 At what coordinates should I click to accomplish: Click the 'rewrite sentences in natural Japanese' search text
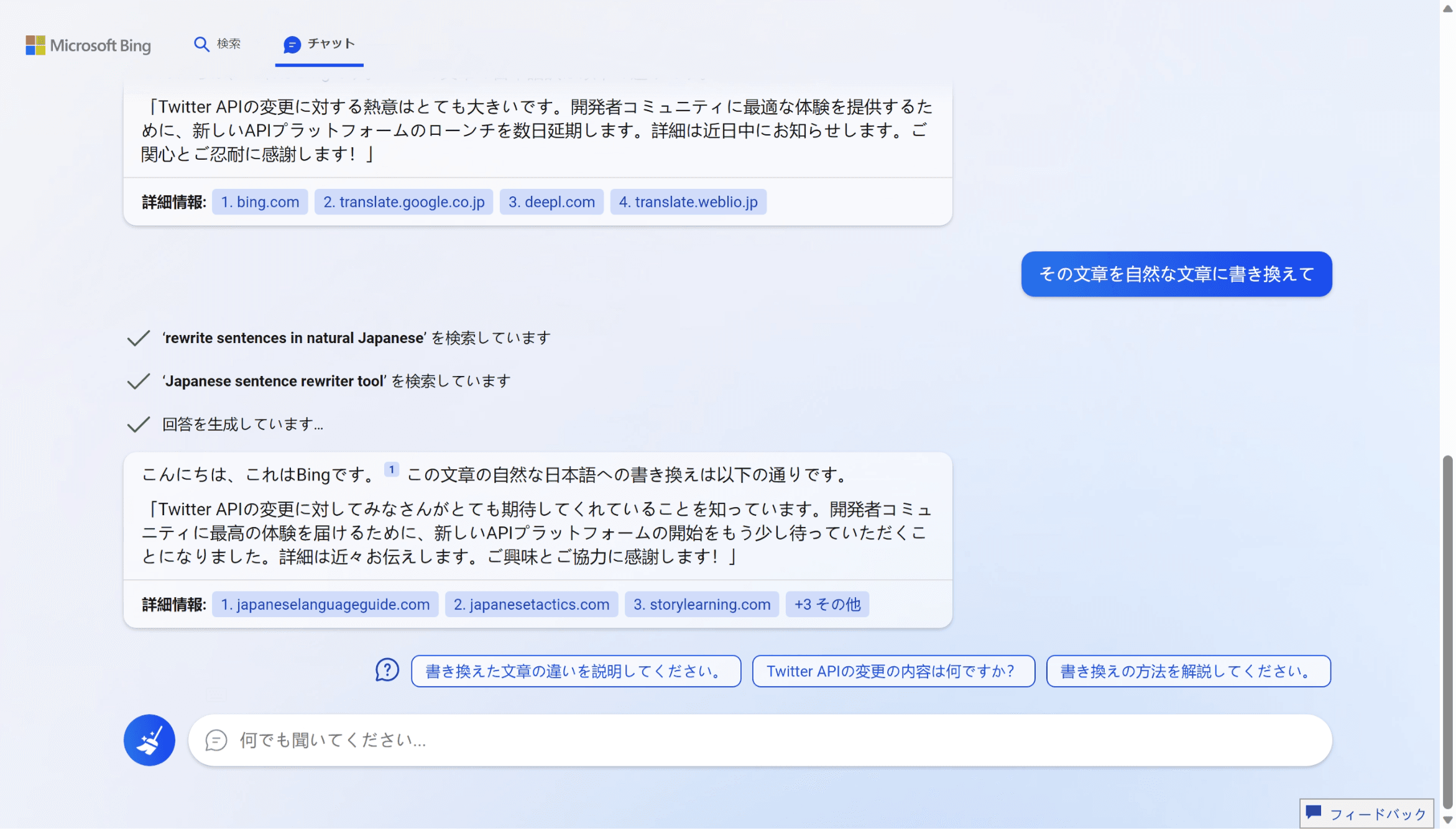[x=356, y=338]
